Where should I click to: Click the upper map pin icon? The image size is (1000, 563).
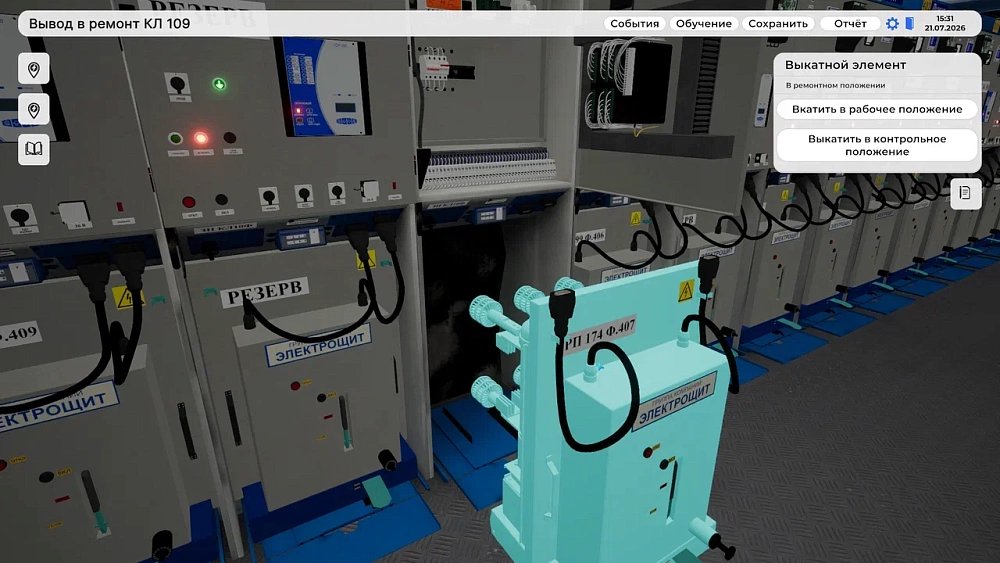(34, 69)
